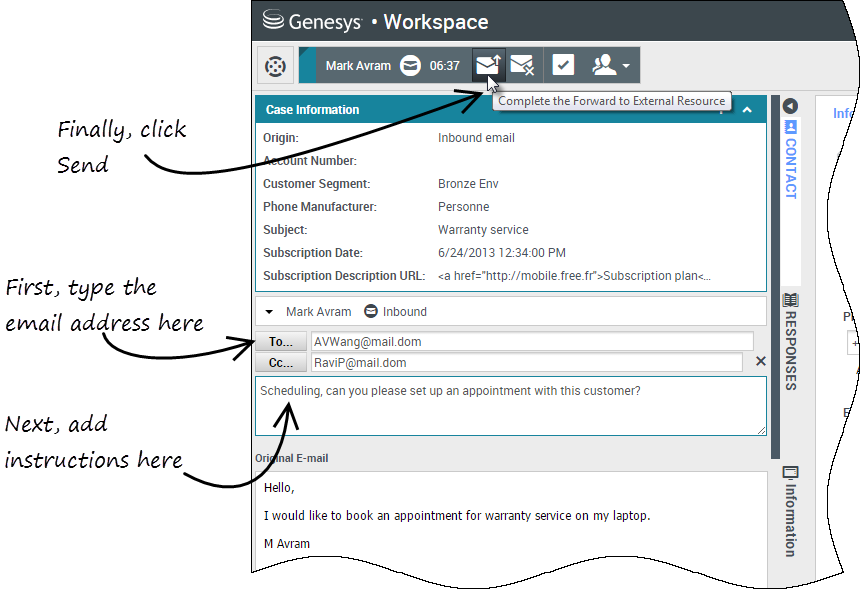Screen dimensions: 861x590
Task: Open the party action person dropdown
Action: tap(611, 66)
